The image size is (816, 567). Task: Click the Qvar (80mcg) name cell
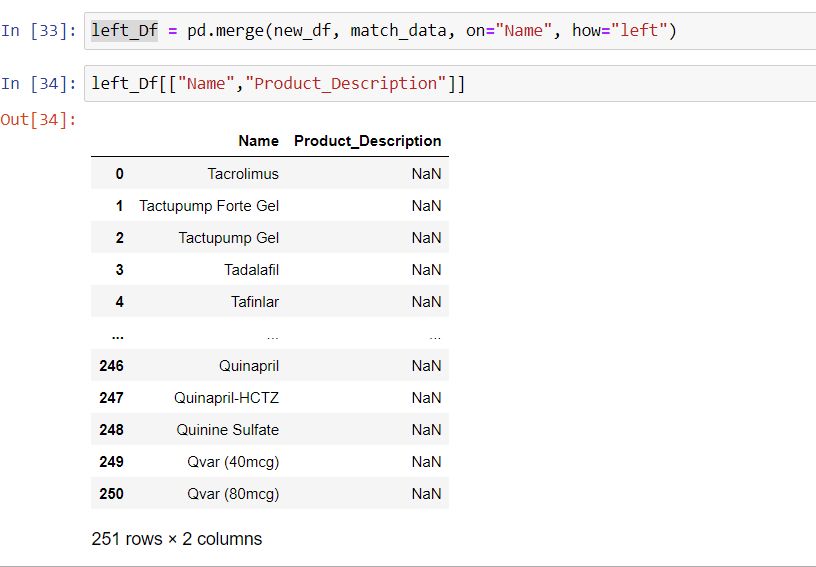pyautogui.click(x=233, y=494)
